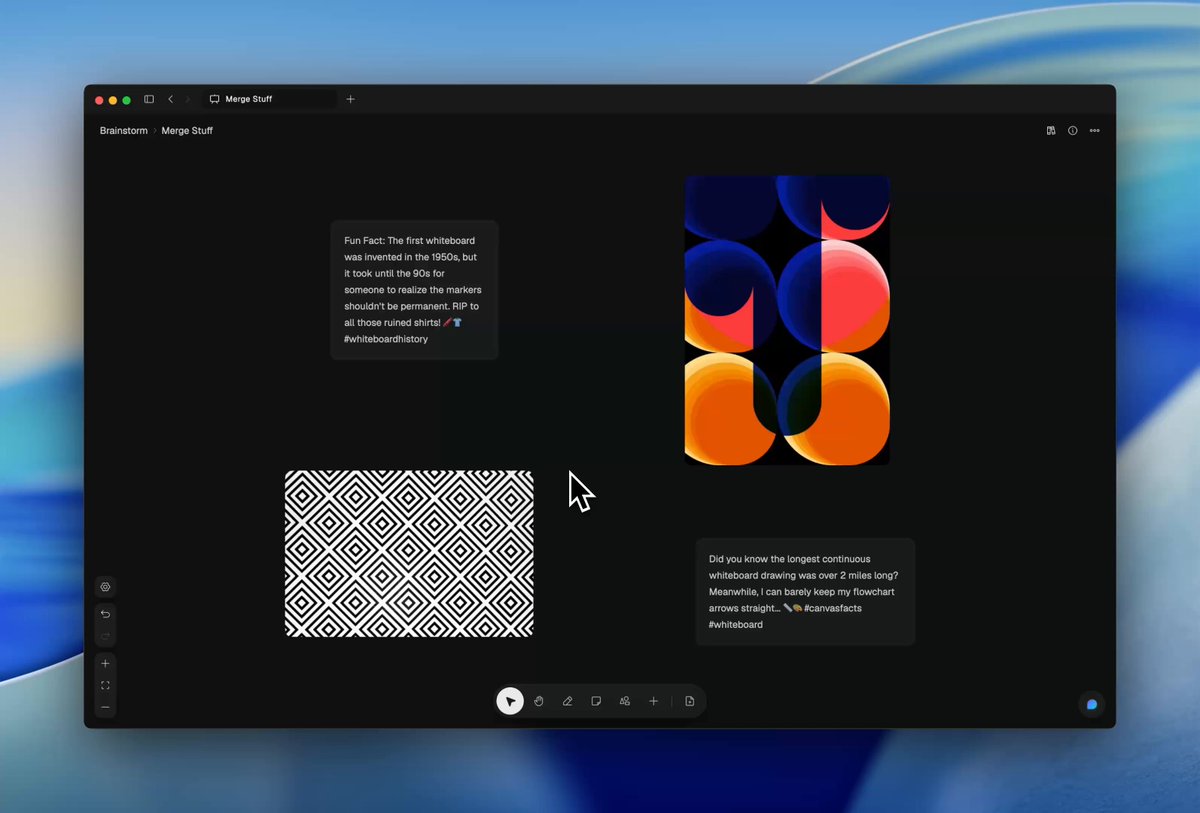Open the blue chat bubble button

1092,704
